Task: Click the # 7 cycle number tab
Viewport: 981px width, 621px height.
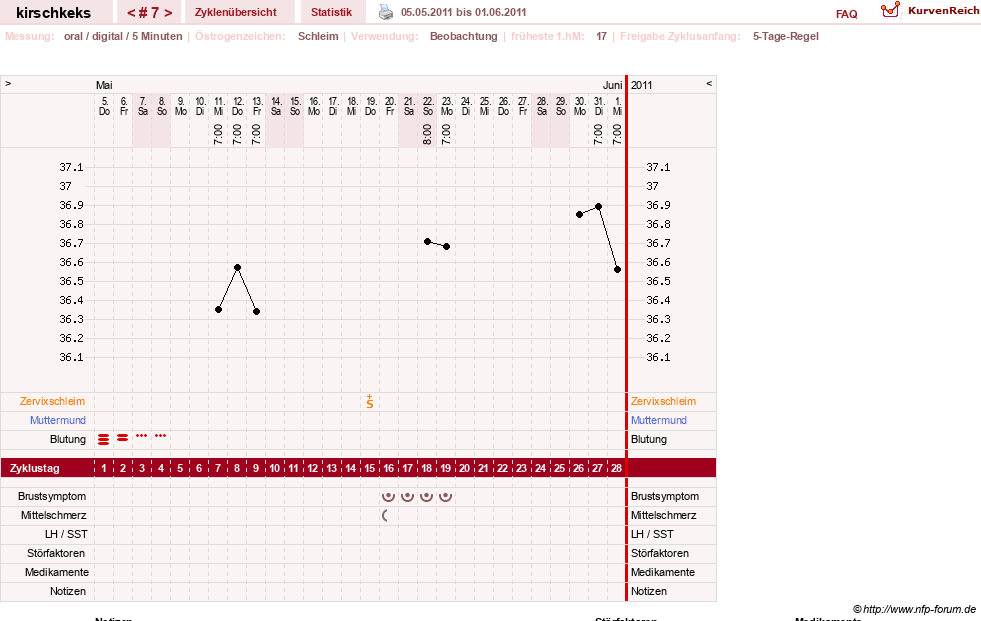Action: pyautogui.click(x=150, y=13)
